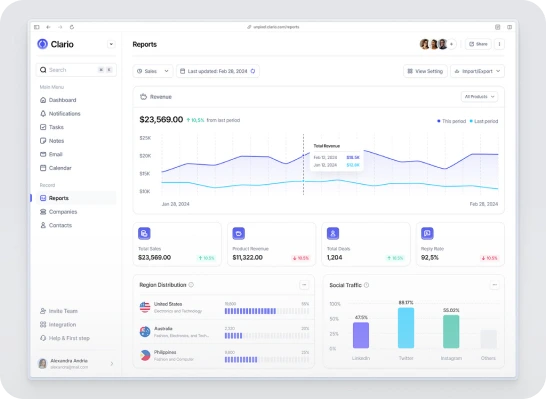Click the United States progress bar
This screenshot has width=546, height=399.
[x=267, y=311]
